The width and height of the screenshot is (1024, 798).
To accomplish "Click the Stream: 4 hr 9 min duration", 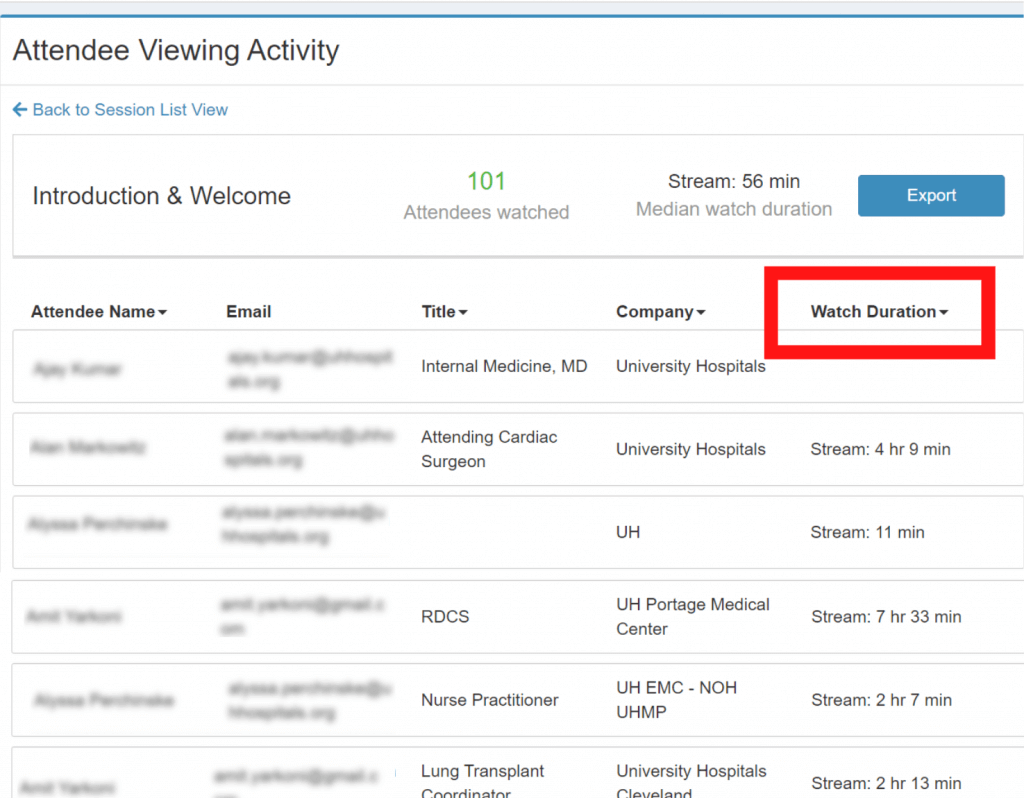I will pos(880,449).
